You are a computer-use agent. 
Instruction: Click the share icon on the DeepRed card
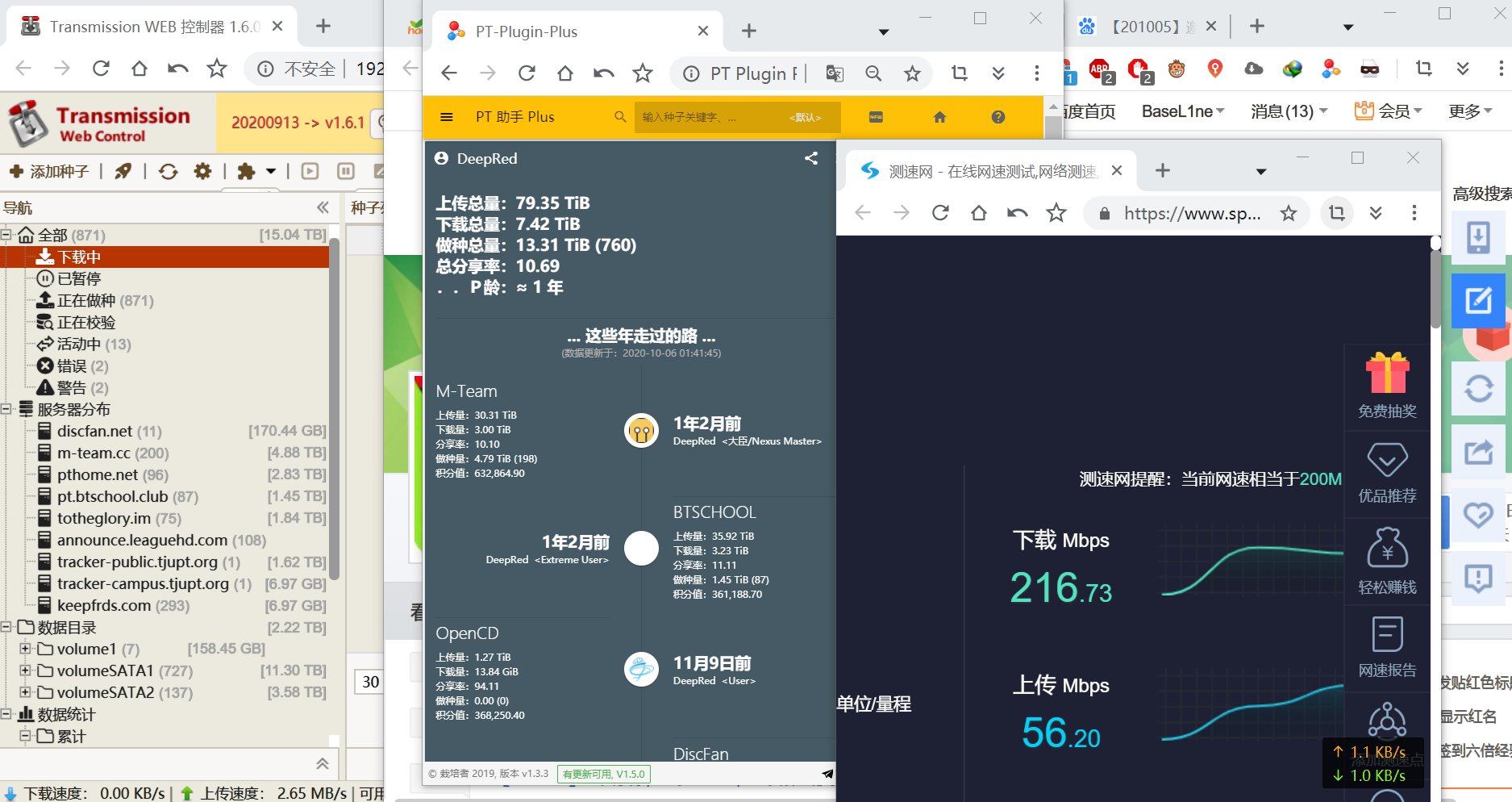point(811,158)
